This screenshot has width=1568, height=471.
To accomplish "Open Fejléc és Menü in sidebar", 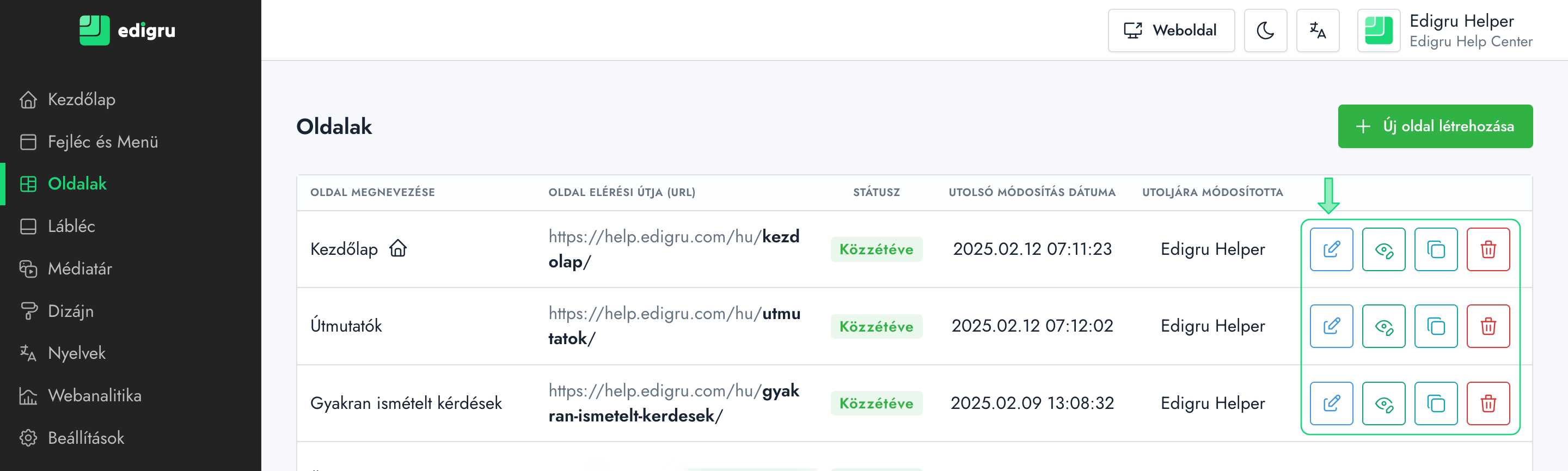I will pyautogui.click(x=102, y=142).
